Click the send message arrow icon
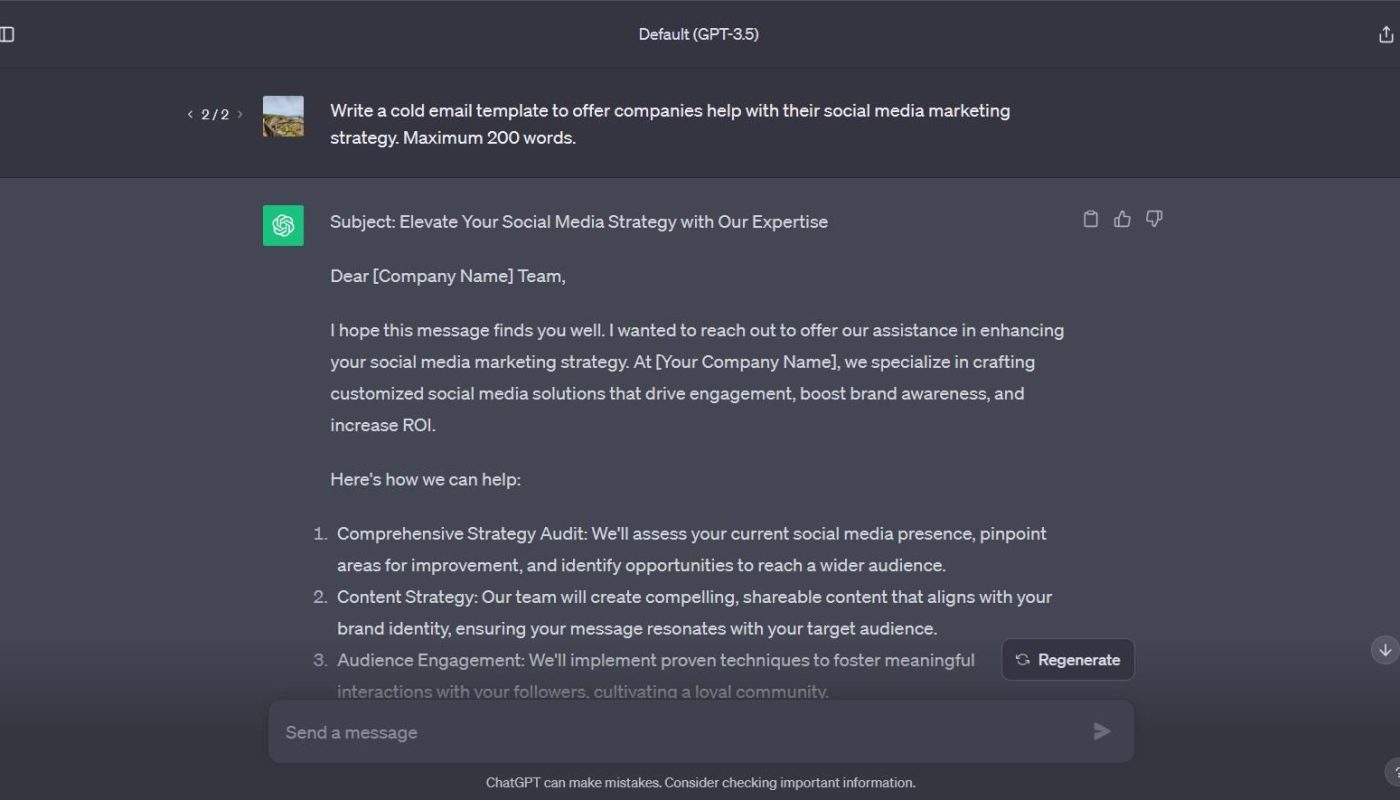Viewport: 1400px width, 800px height. [1102, 732]
